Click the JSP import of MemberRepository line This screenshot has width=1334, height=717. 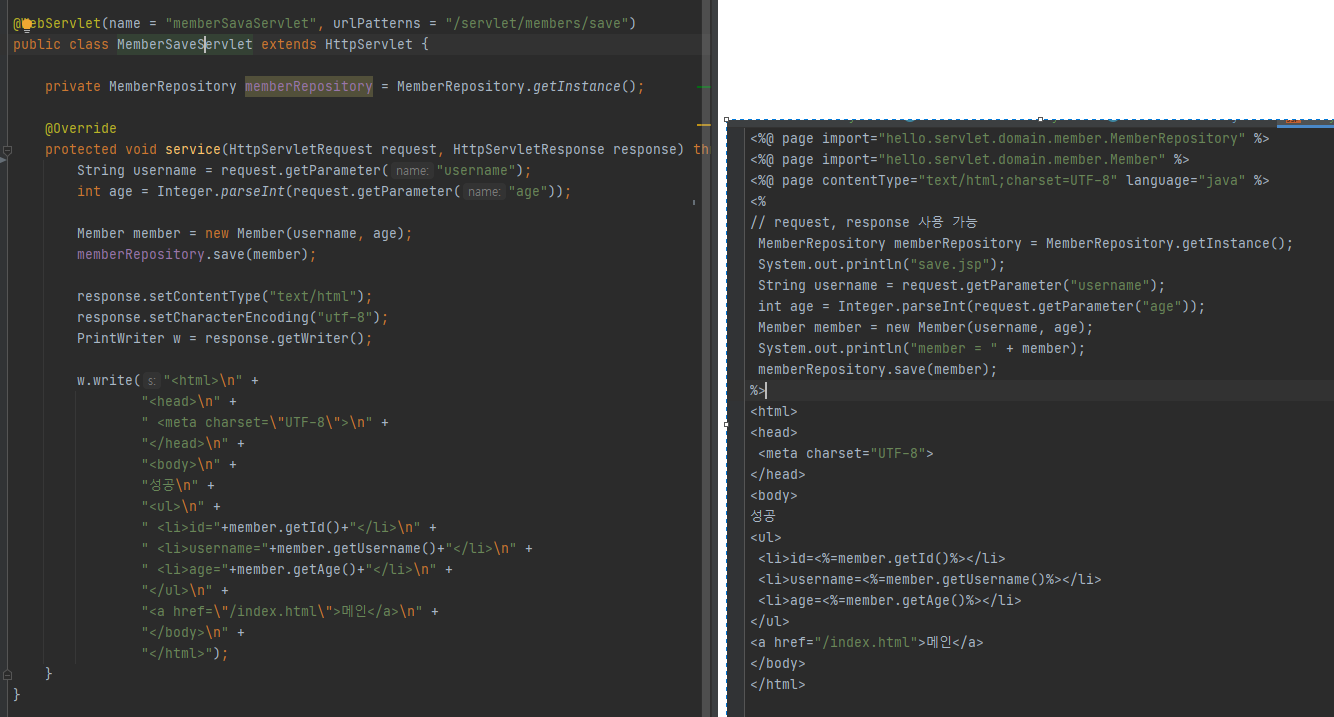coord(1010,138)
